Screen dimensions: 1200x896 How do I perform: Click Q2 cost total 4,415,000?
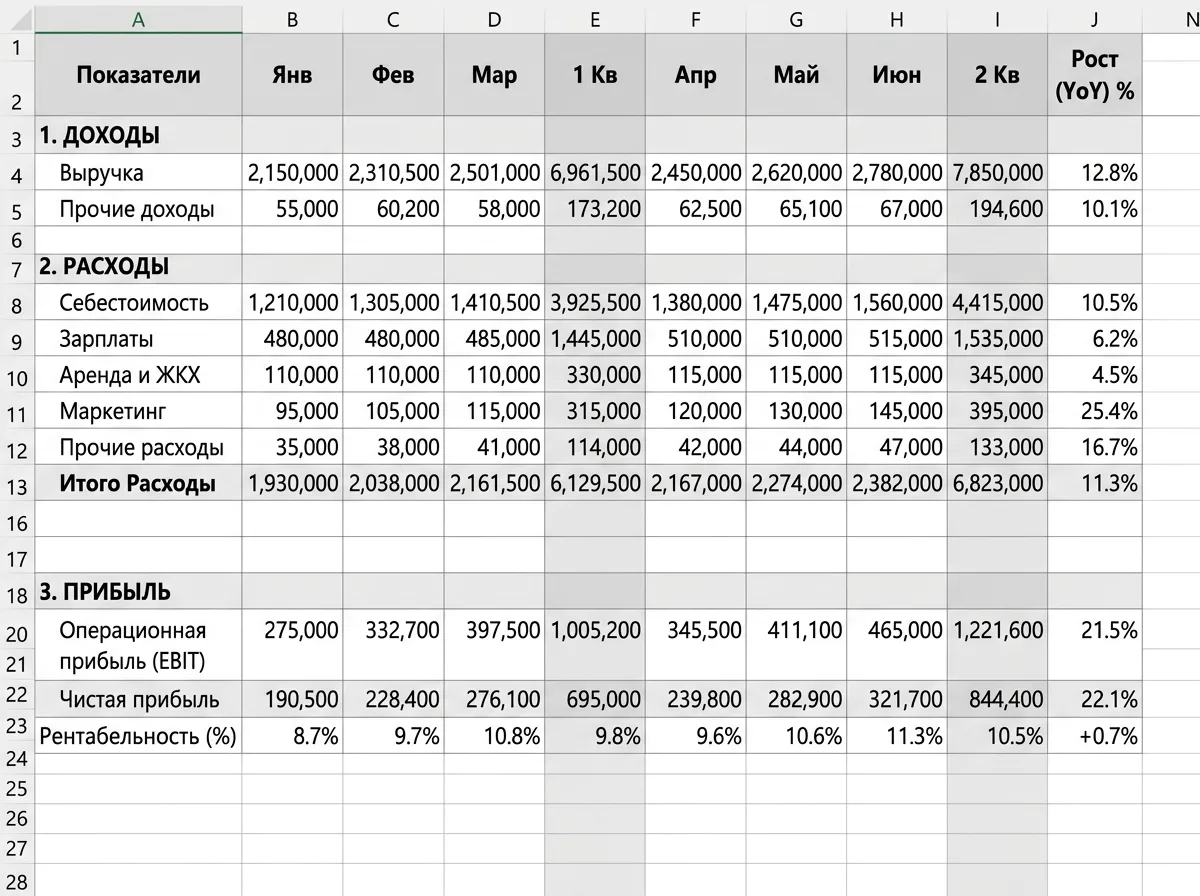(x=997, y=302)
